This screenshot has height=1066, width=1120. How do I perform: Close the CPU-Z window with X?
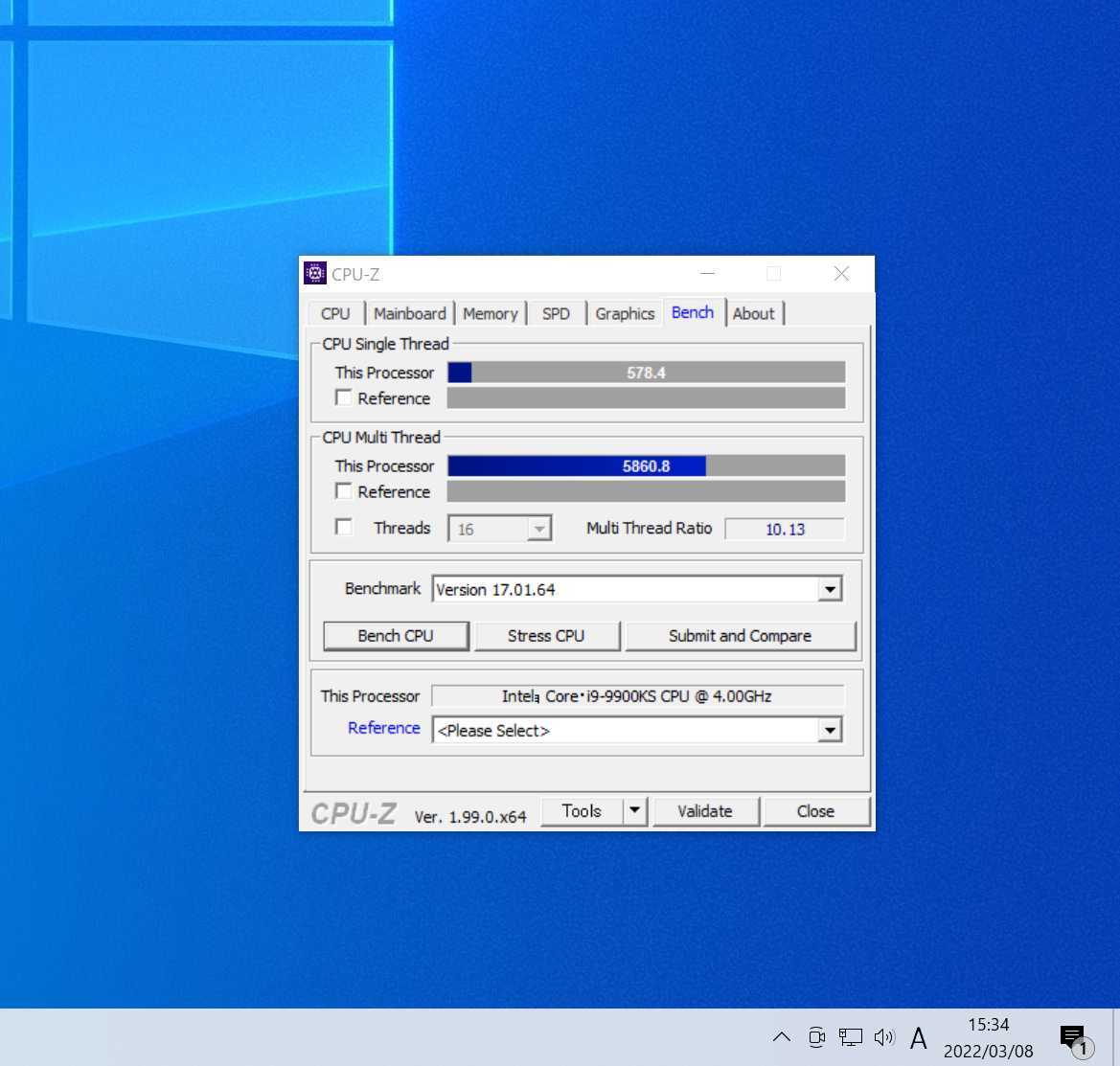pyautogui.click(x=841, y=274)
